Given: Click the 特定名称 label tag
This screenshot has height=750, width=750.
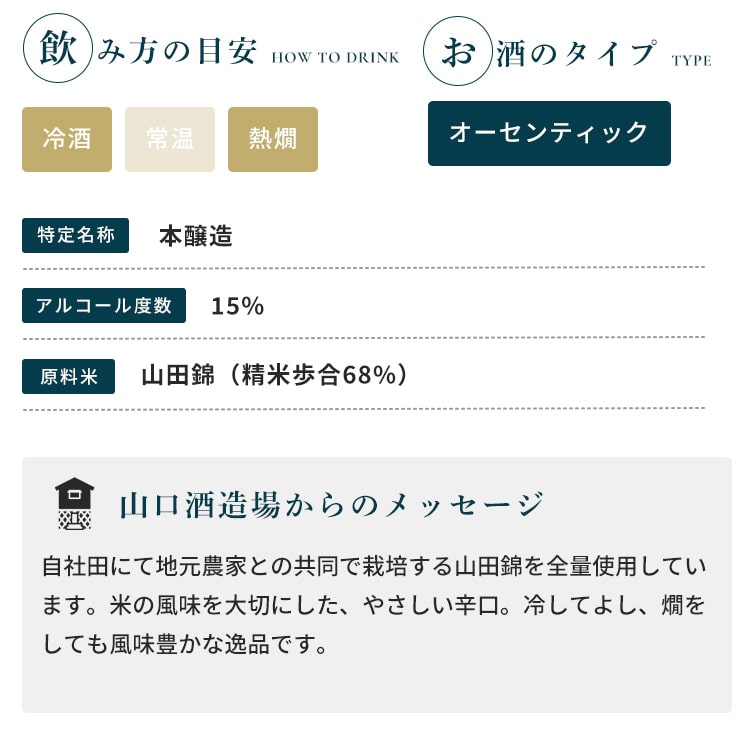Looking at the screenshot, I should pos(76,235).
